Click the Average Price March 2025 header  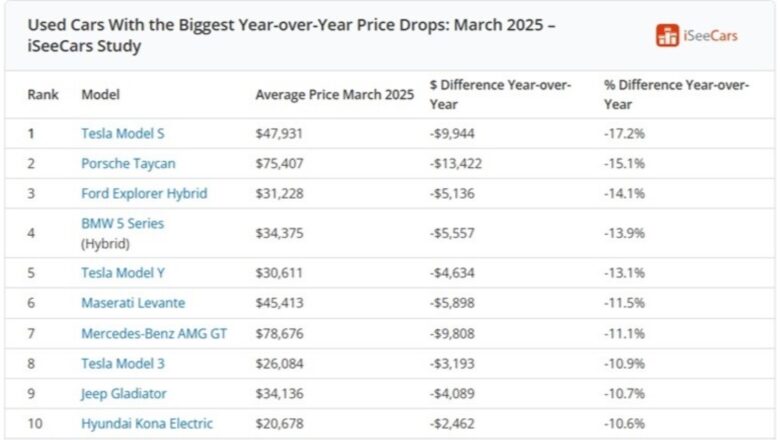(x=334, y=95)
